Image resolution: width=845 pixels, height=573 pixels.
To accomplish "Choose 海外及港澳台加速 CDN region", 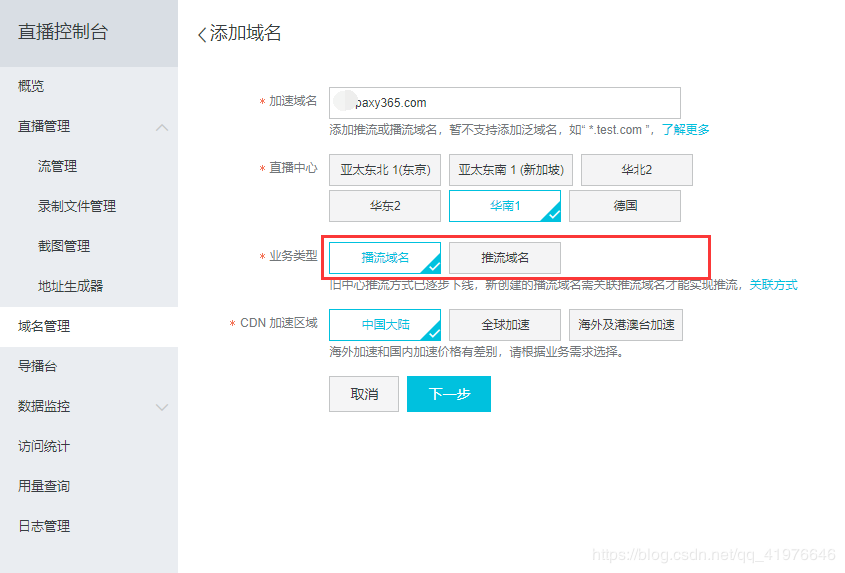I will 626,325.
